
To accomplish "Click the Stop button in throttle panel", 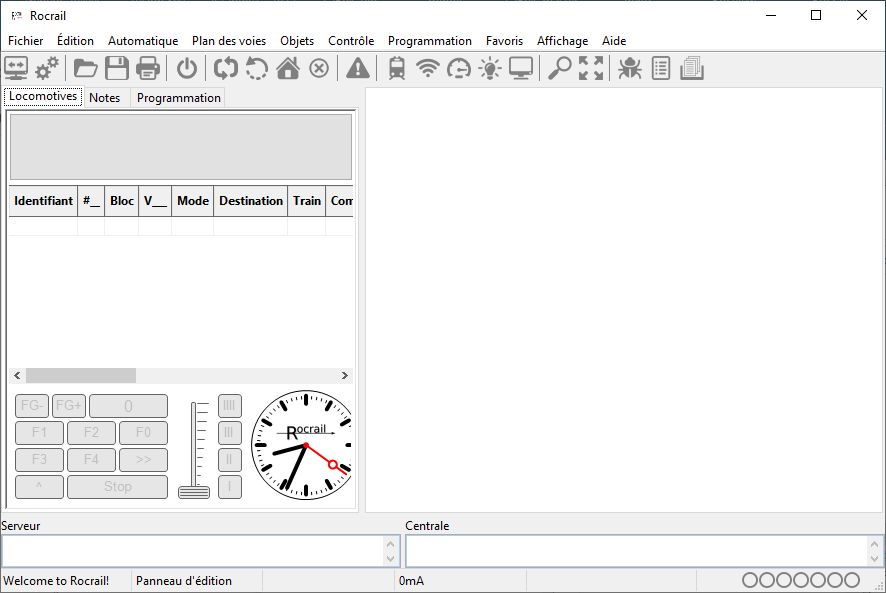I will (x=118, y=487).
